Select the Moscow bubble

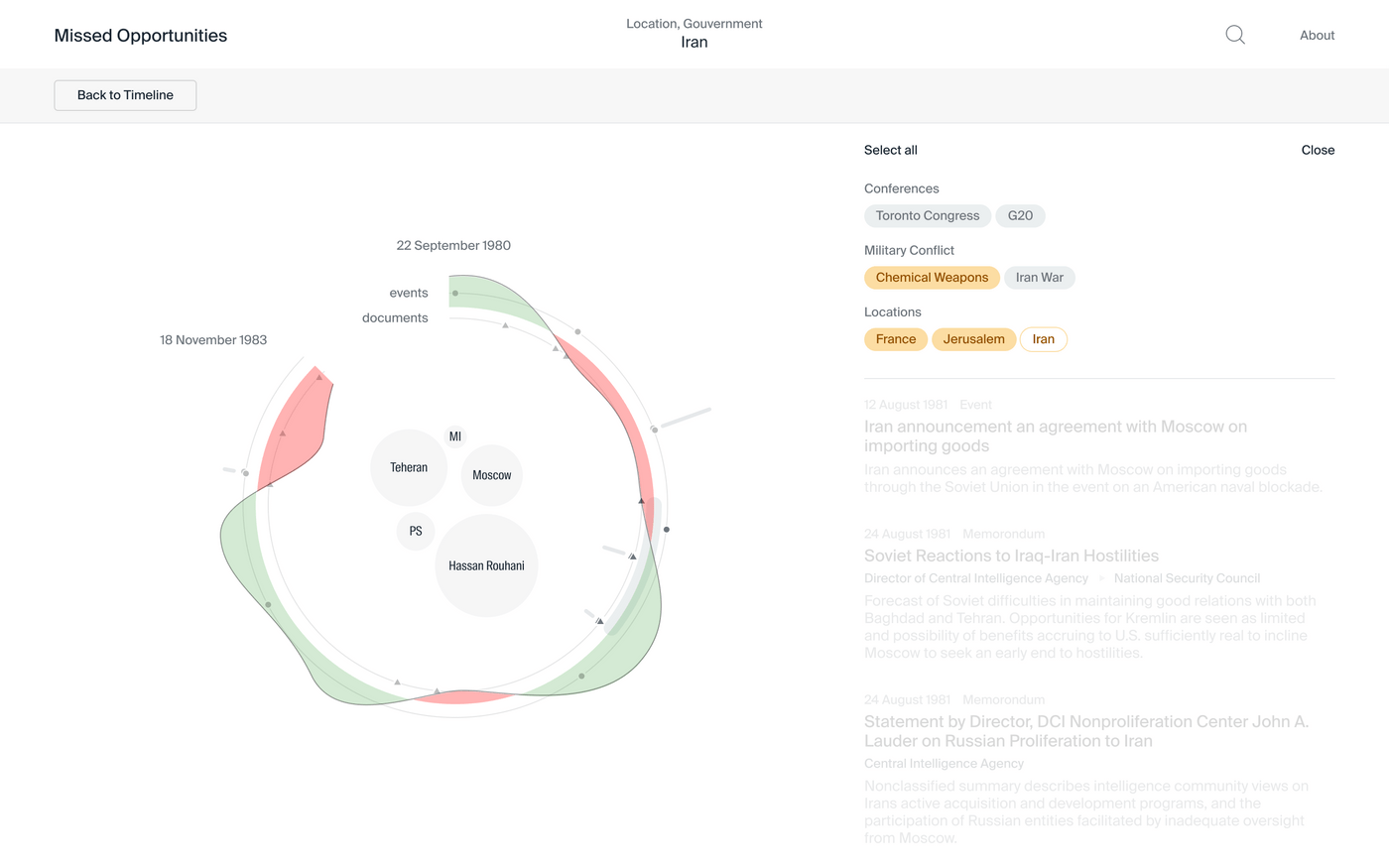click(492, 475)
